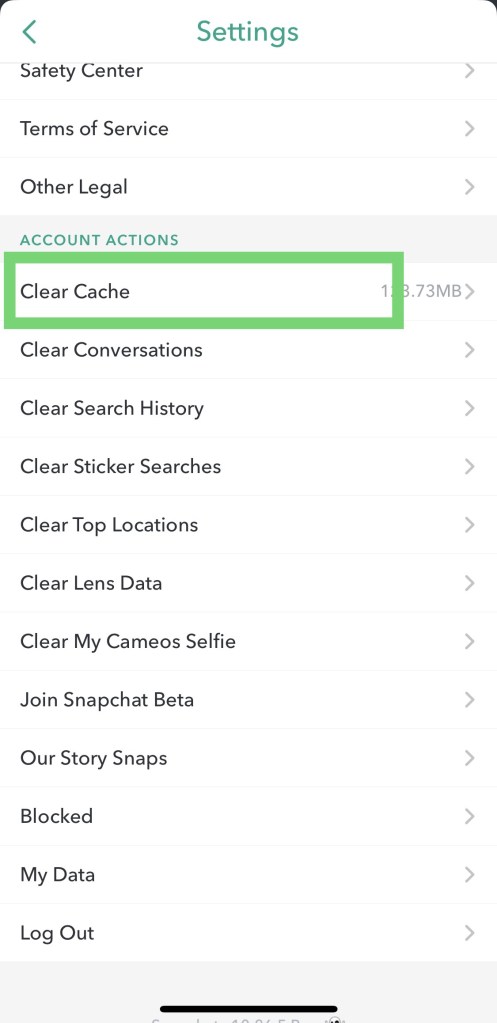
Task: Tap the chevron on the Log Out row
Action: (x=469, y=933)
